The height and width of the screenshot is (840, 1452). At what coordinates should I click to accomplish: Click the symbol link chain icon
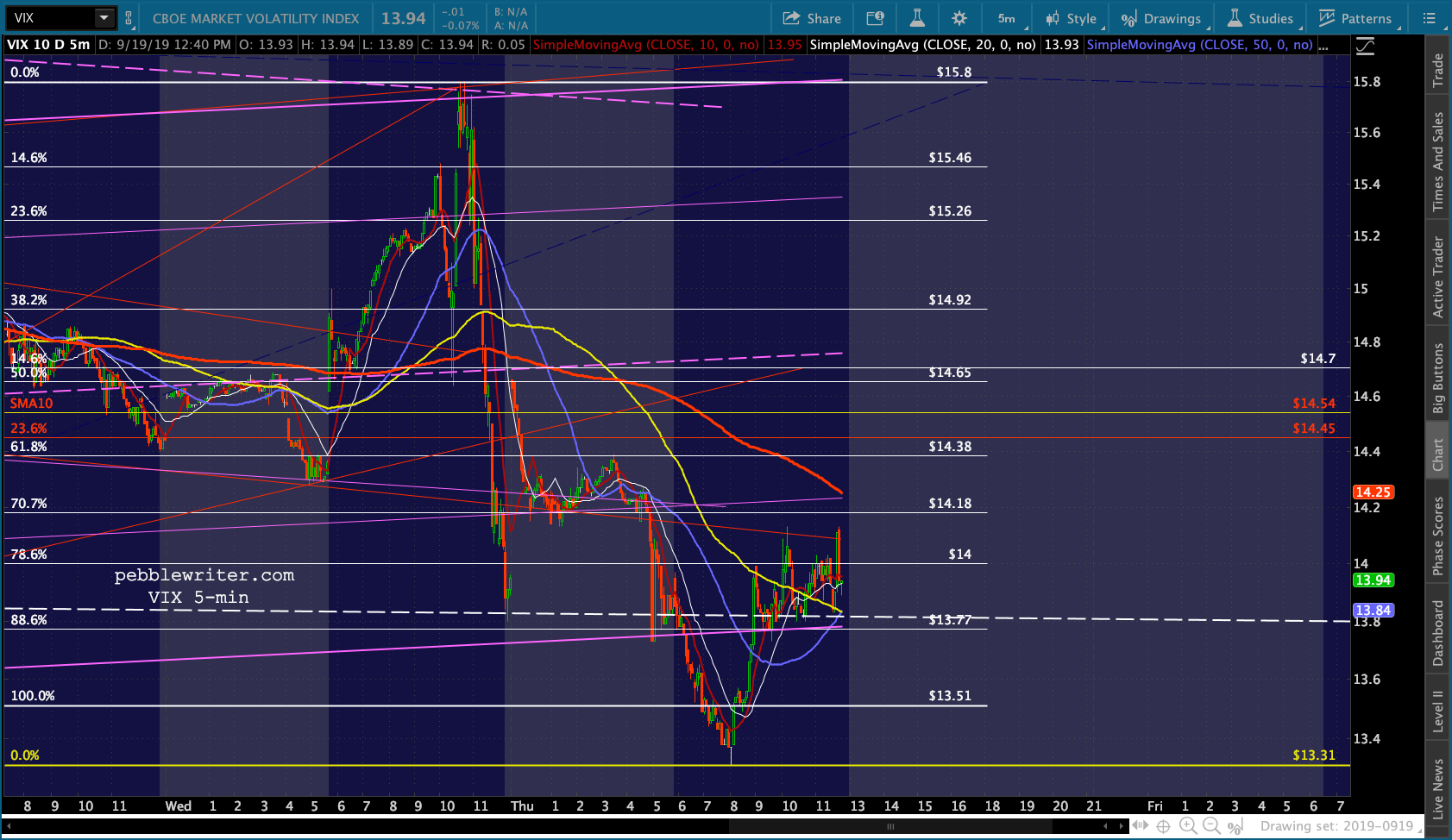click(129, 18)
